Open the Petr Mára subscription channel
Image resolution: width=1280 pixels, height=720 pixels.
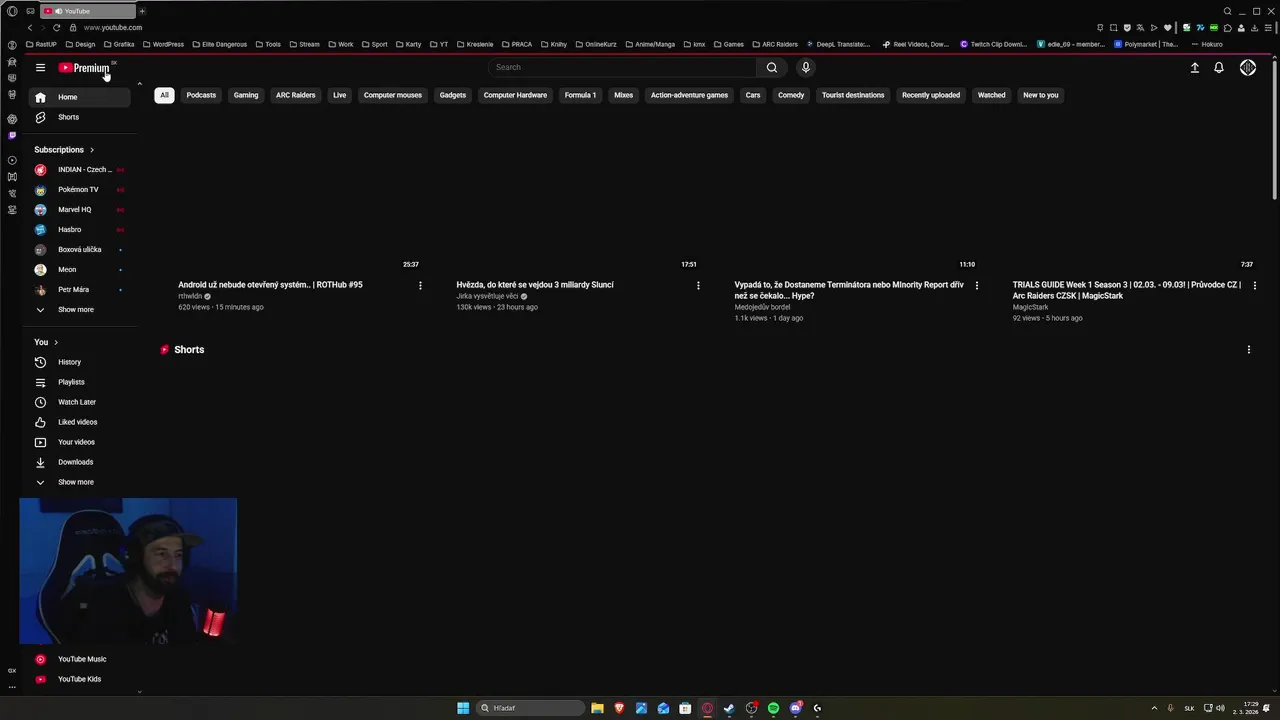80,290
